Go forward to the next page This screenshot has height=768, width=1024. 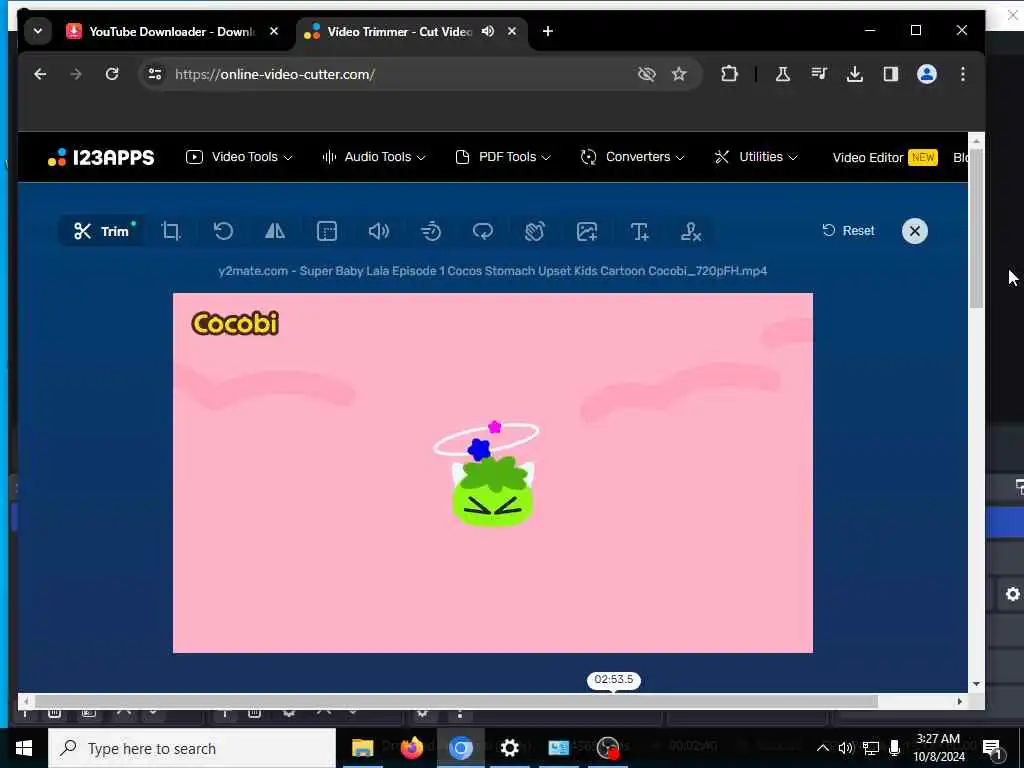pyautogui.click(x=76, y=74)
